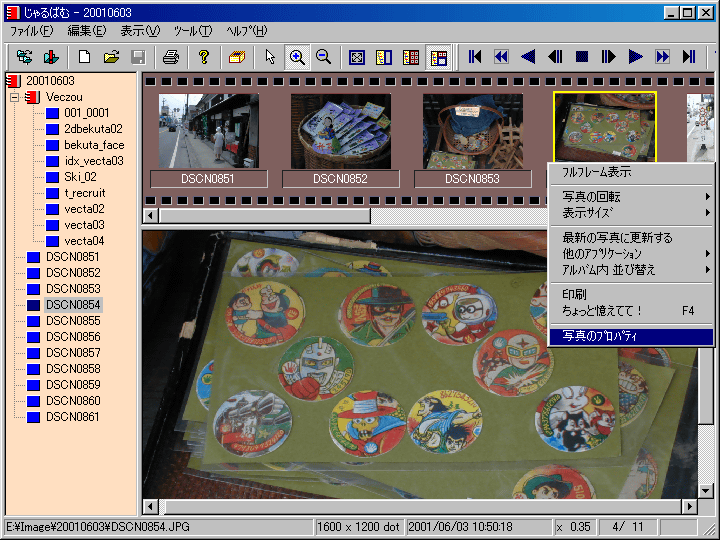Open 表示サイズ submenu
Screen dimensions: 720x540
[631, 213]
